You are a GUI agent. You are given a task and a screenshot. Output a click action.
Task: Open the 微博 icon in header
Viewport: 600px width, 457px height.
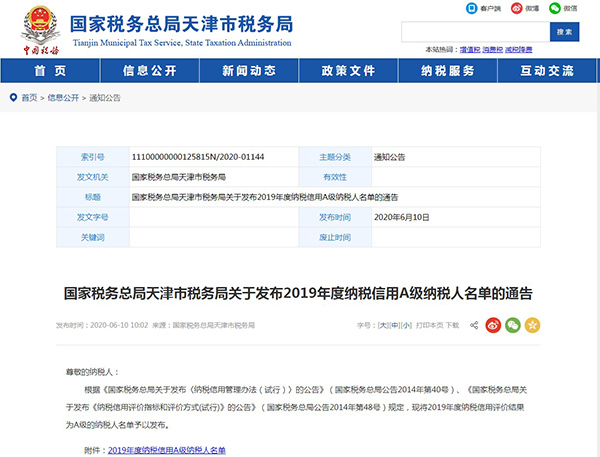pos(517,7)
